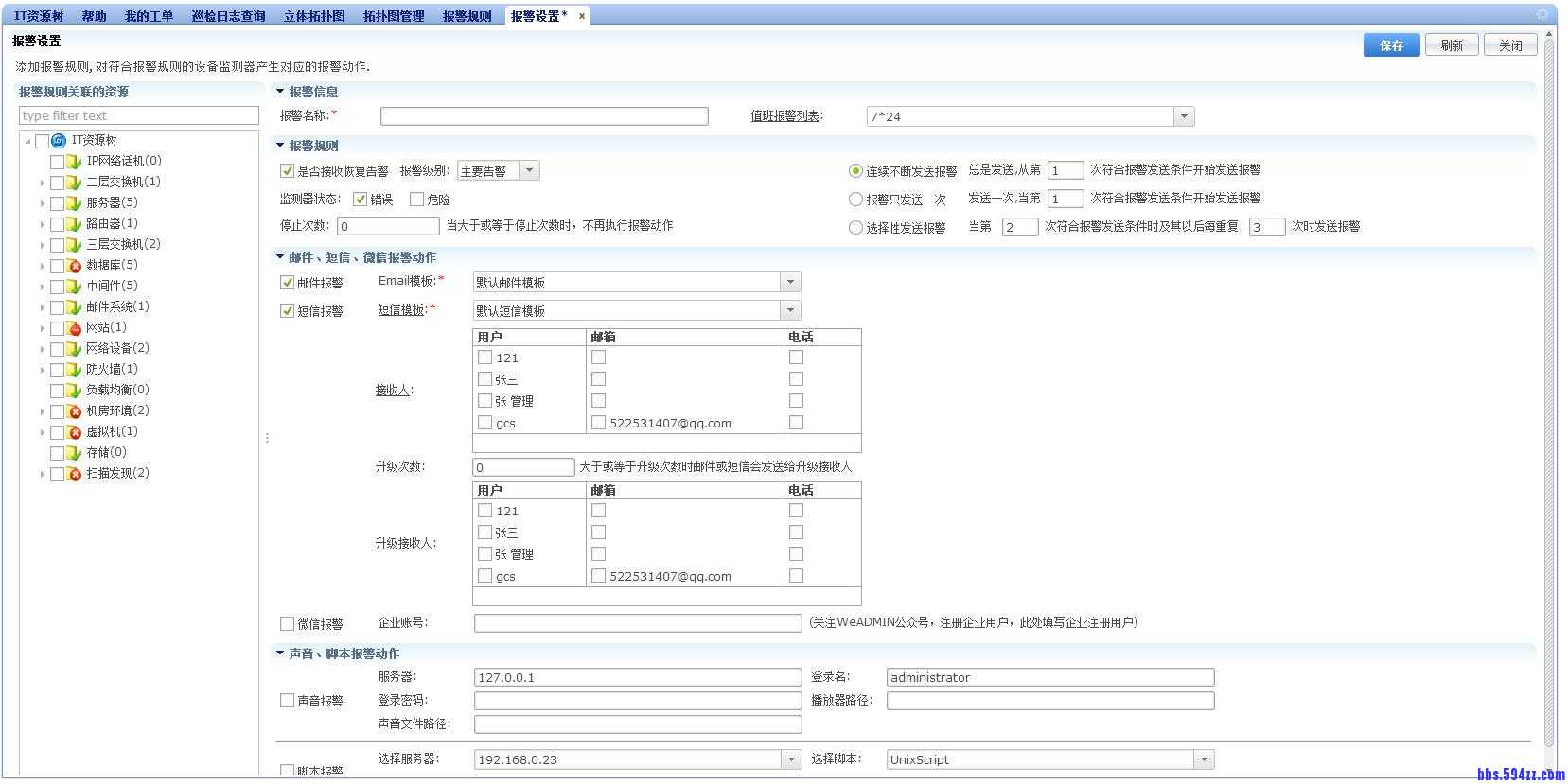Click the 刷新 button
1568x784 pixels.
click(x=1452, y=45)
